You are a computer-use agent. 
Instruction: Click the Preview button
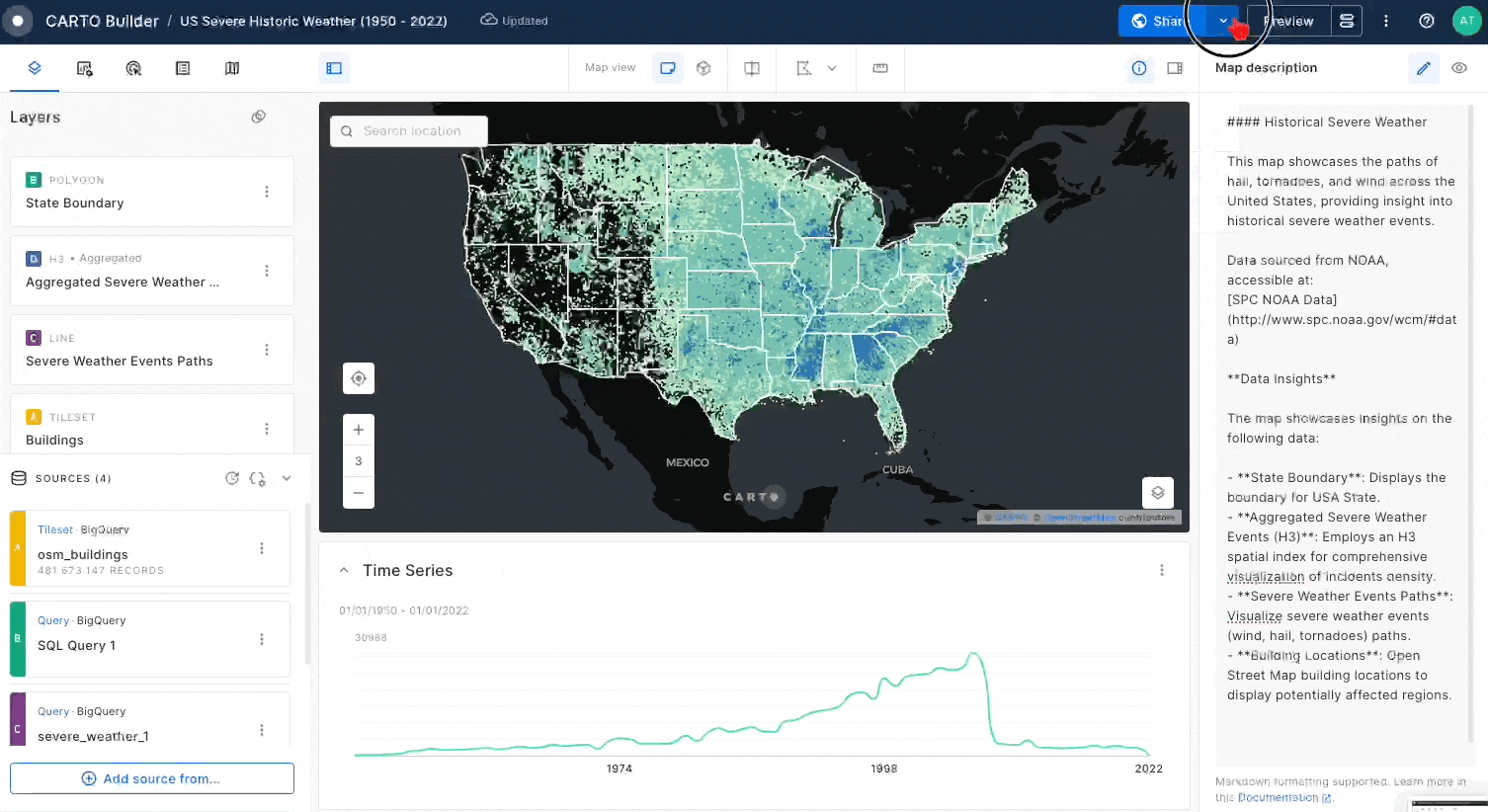click(1288, 21)
